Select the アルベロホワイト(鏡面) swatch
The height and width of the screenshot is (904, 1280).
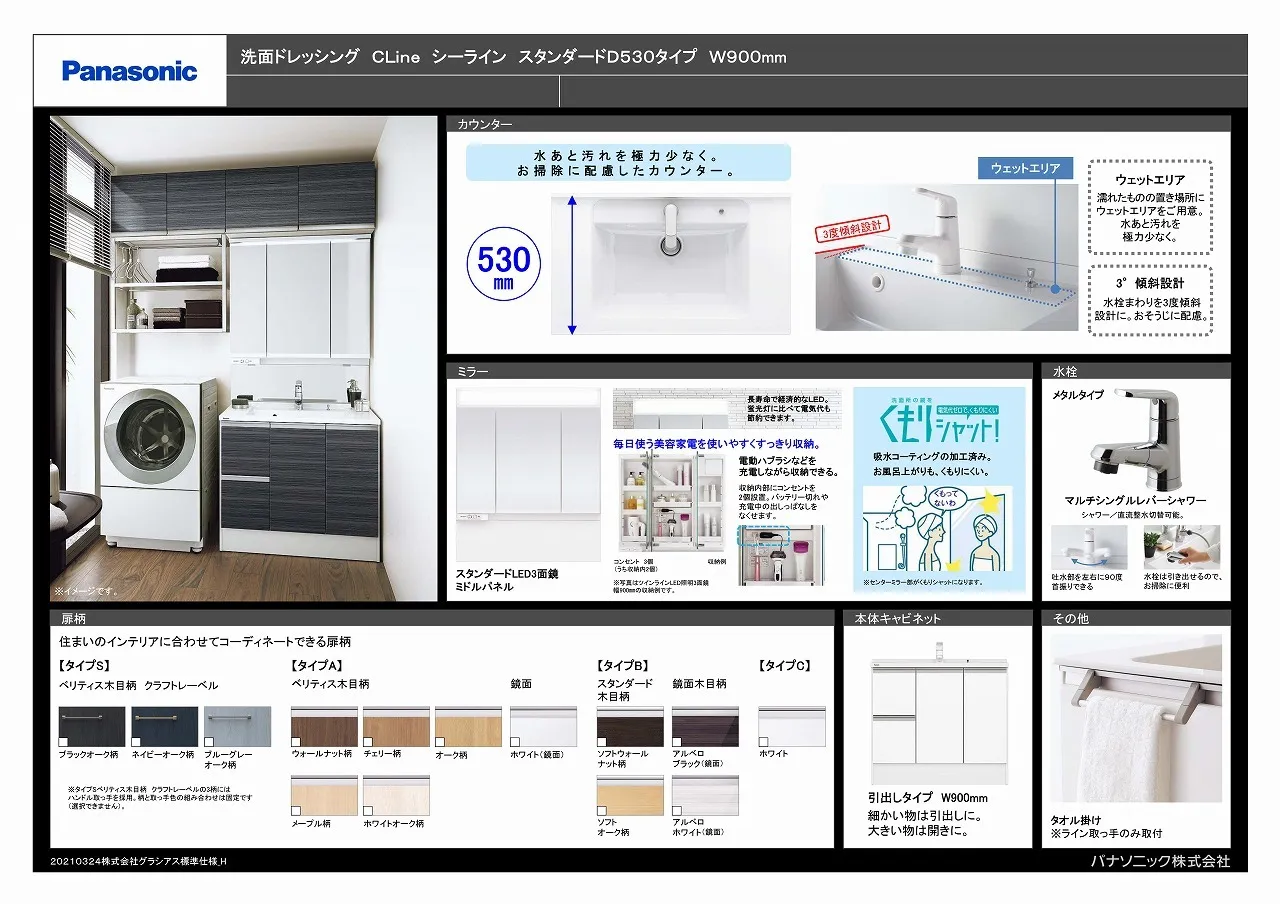tap(705, 796)
